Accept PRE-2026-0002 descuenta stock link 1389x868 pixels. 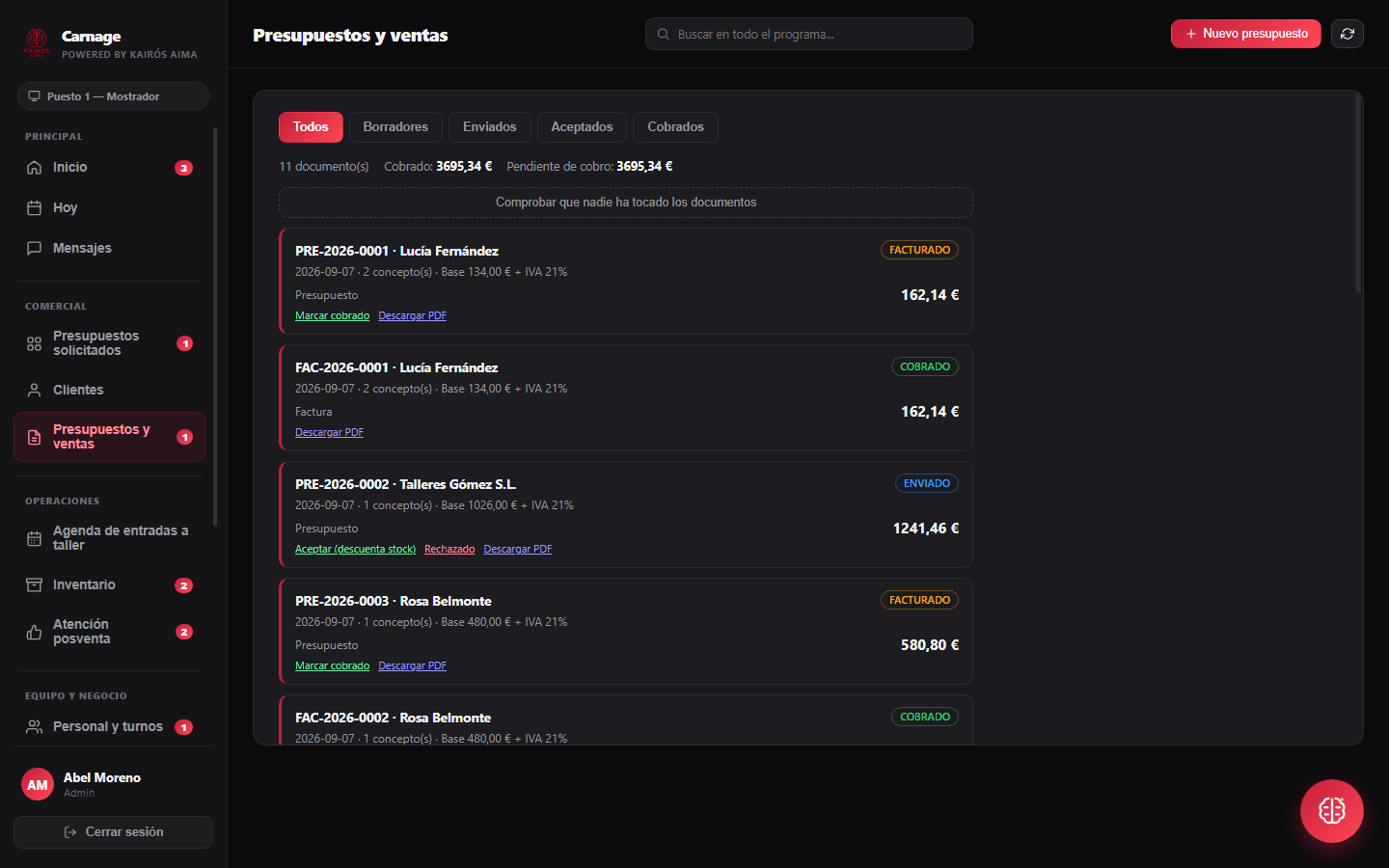[x=355, y=550]
